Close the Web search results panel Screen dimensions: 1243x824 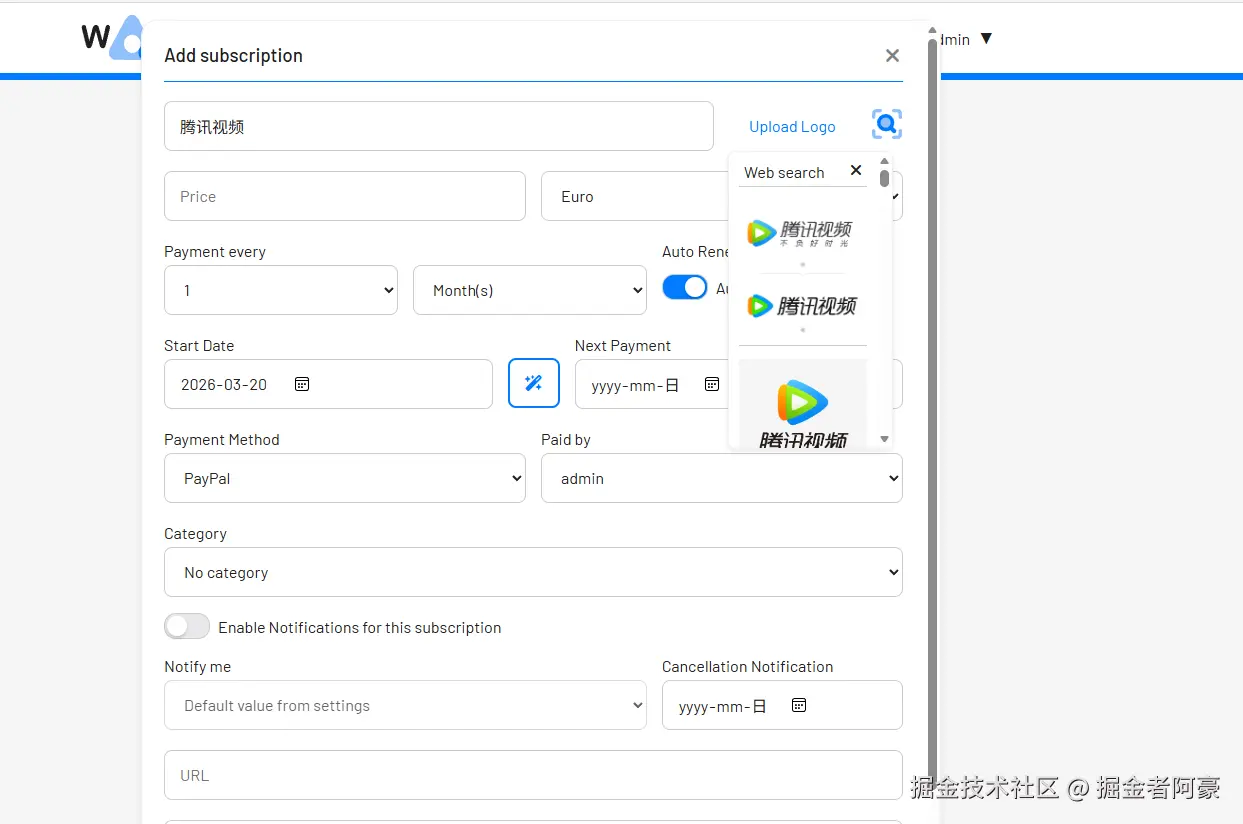tap(856, 170)
